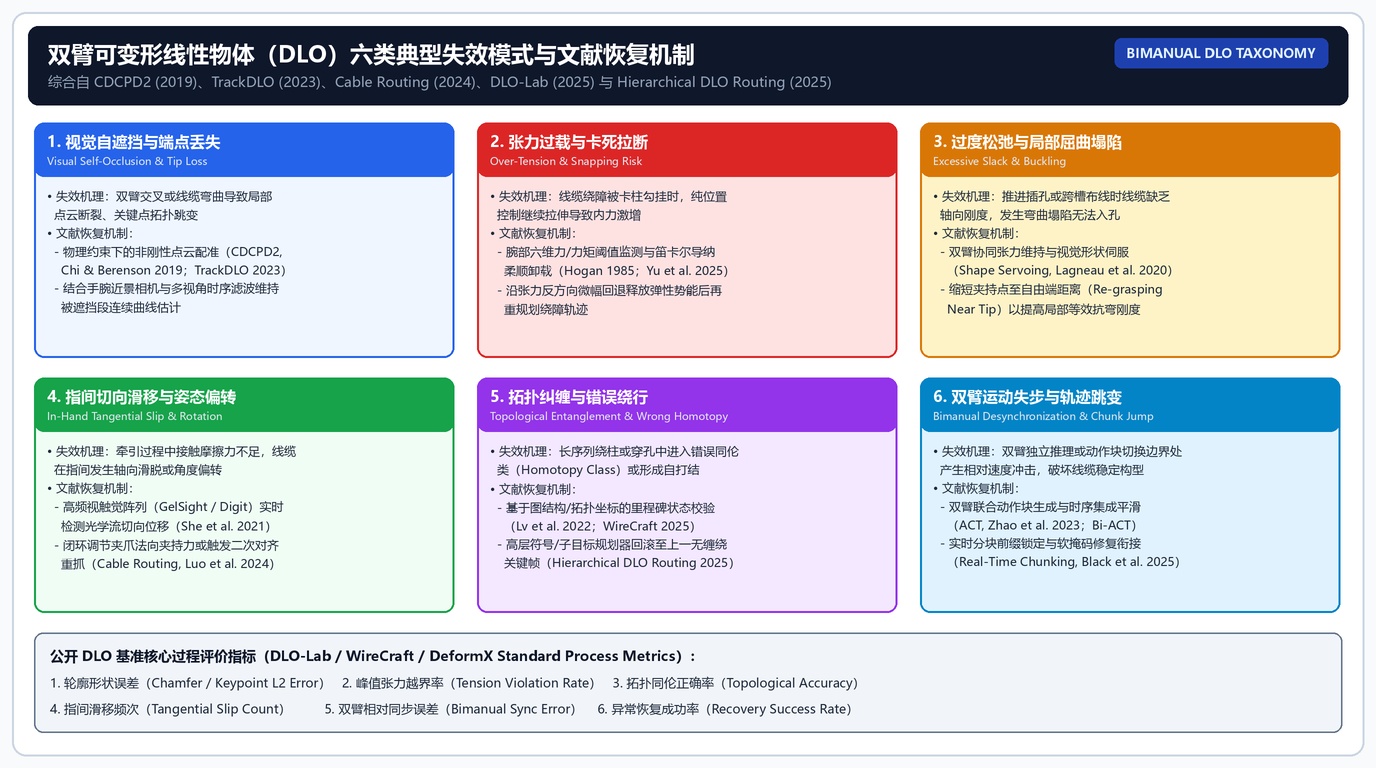1376x768 pixels.
Task: Click the citation Hogan 1985；Yu et al. 2025
Action: coord(644,270)
